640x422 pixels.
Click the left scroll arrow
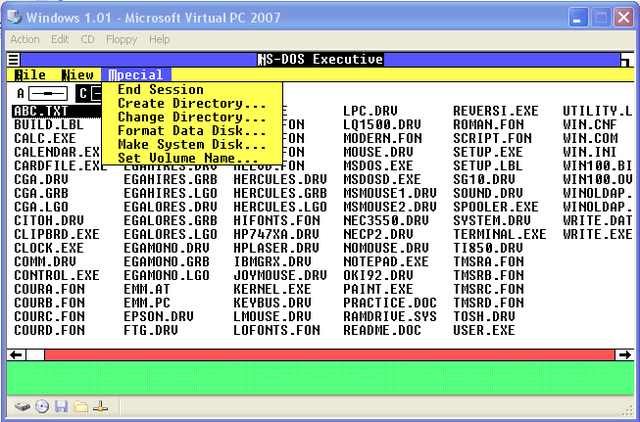16,355
